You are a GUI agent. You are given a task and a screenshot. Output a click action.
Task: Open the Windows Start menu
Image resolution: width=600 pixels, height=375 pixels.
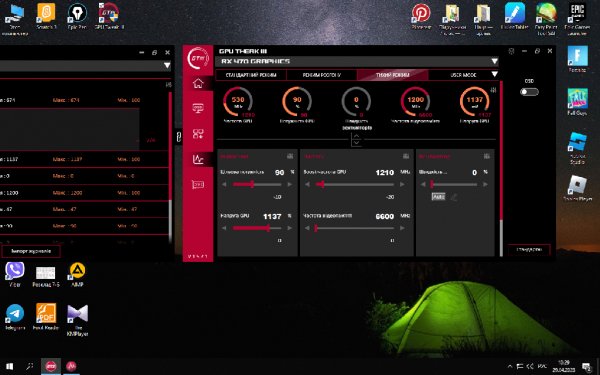10,366
